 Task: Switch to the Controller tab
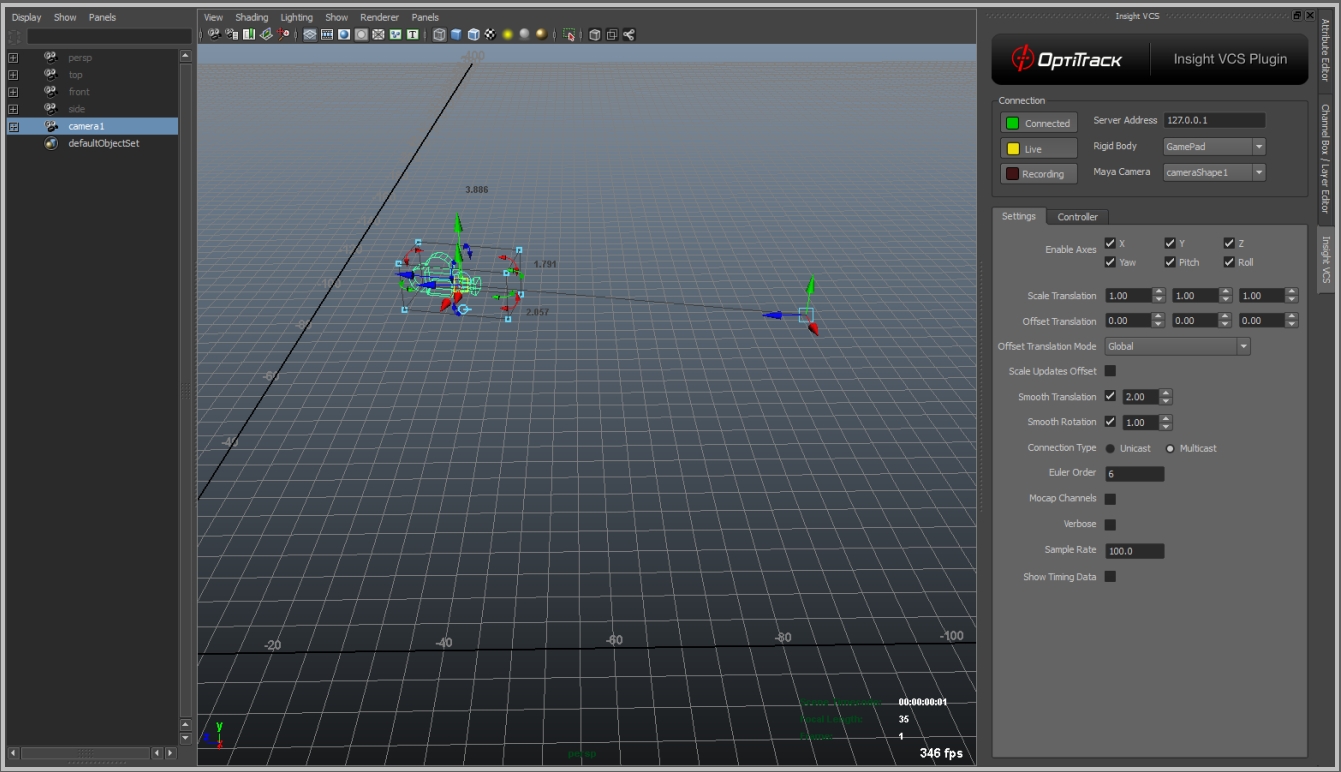point(1077,217)
